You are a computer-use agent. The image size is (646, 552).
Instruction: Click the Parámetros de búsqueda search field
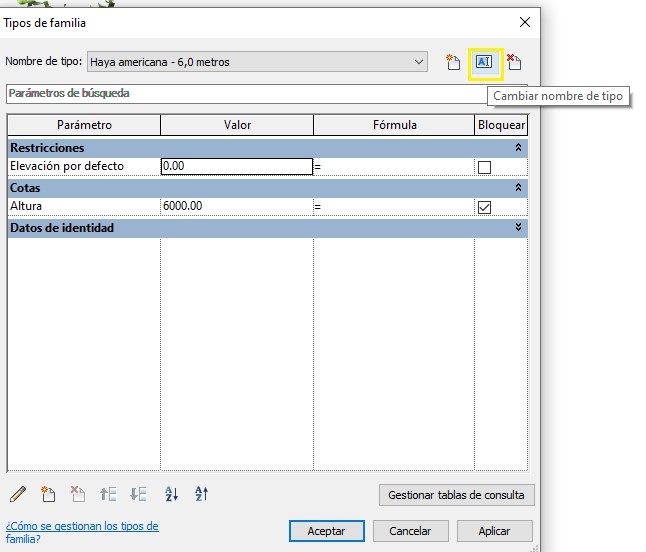click(x=240, y=93)
